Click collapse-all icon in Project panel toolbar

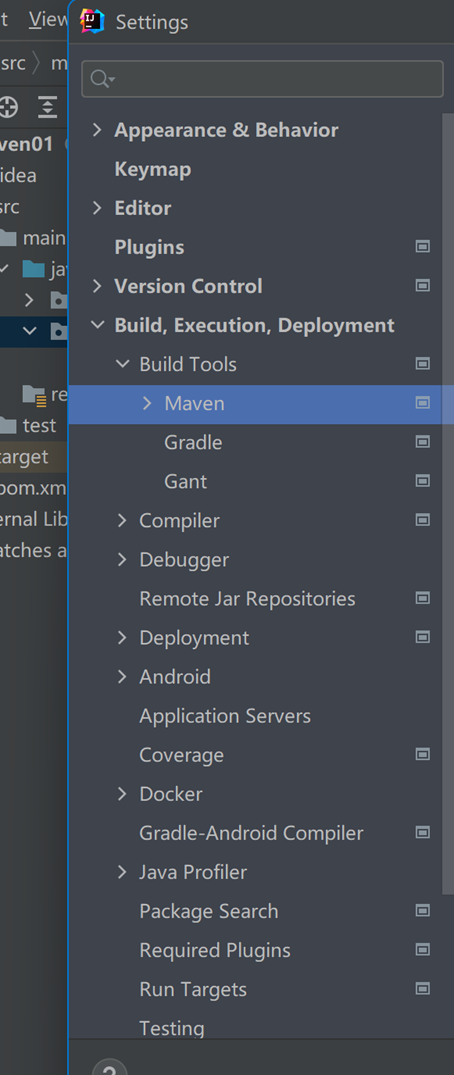click(47, 107)
